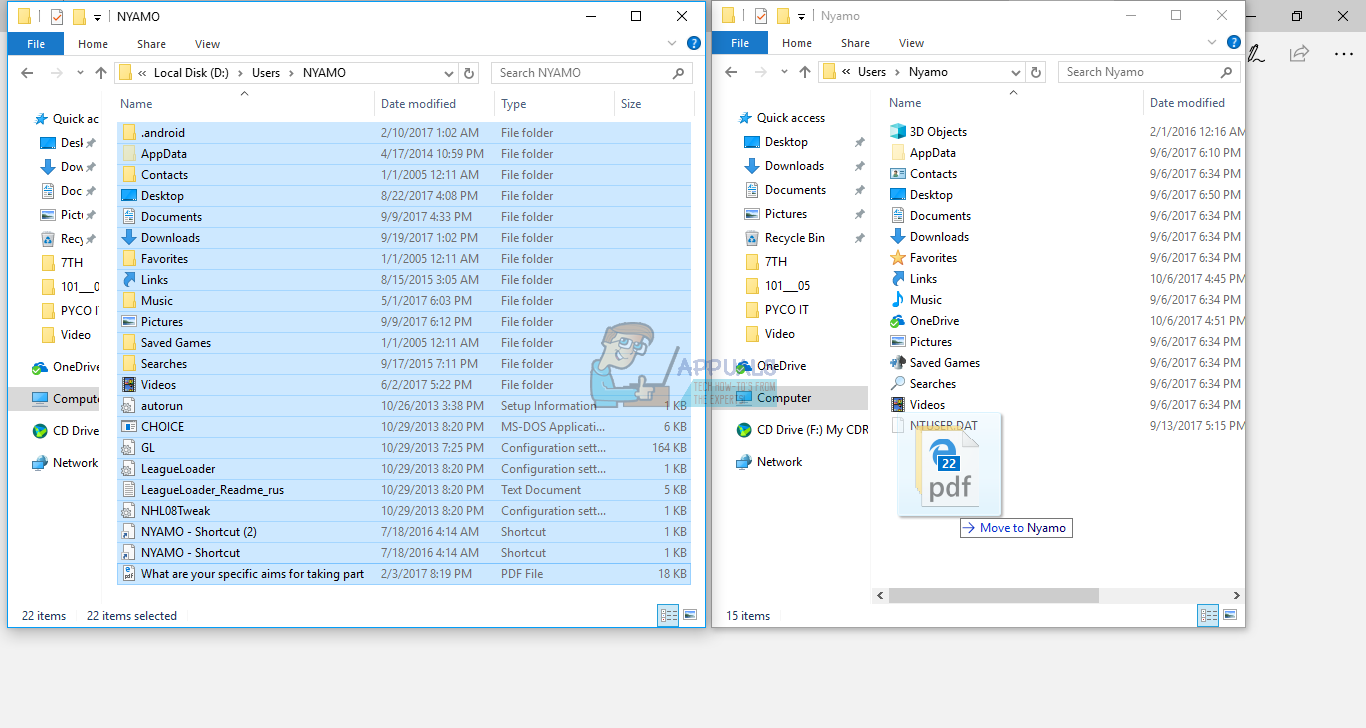Image resolution: width=1366 pixels, height=728 pixels.
Task: Click the refresh button beside Local Disk address bar
Action: point(469,73)
